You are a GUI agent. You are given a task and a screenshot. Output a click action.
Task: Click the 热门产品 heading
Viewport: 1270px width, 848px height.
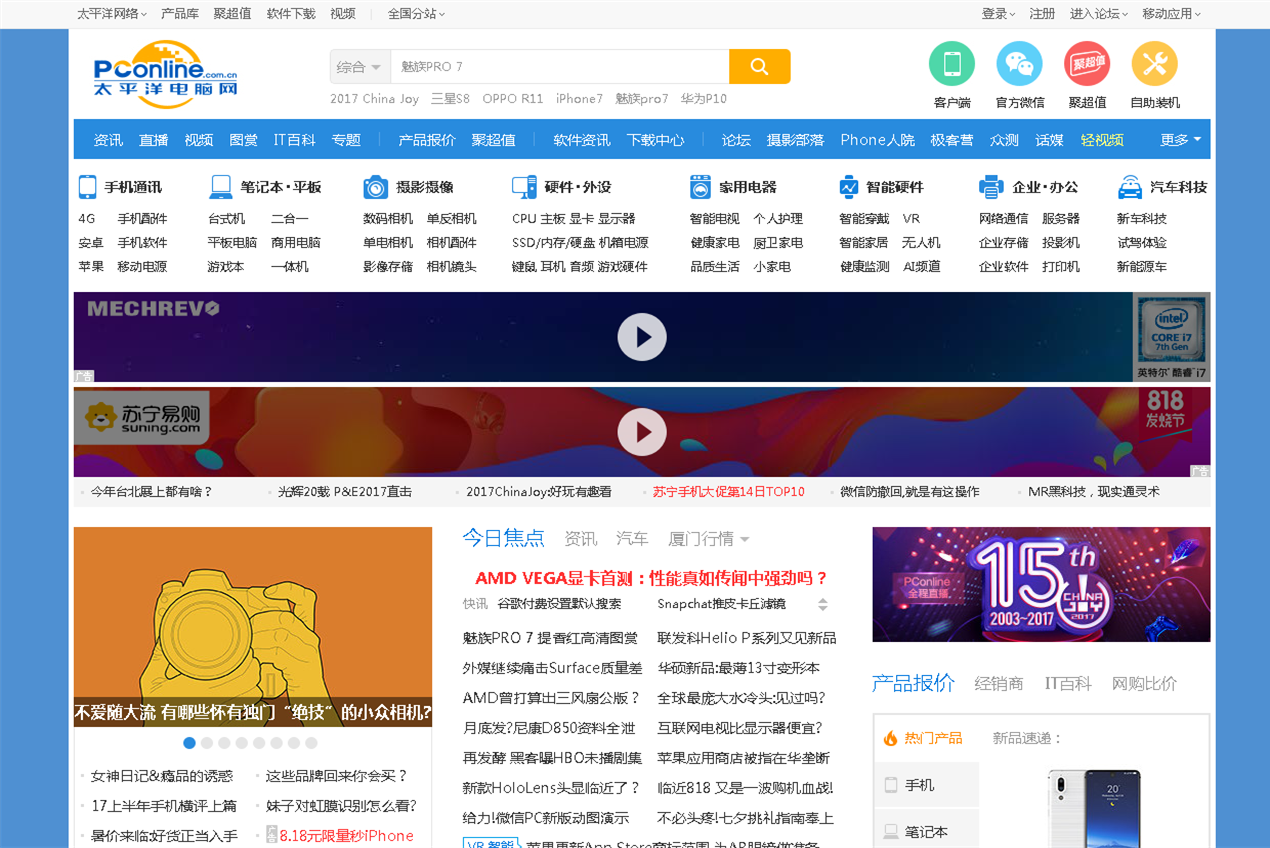(x=934, y=738)
